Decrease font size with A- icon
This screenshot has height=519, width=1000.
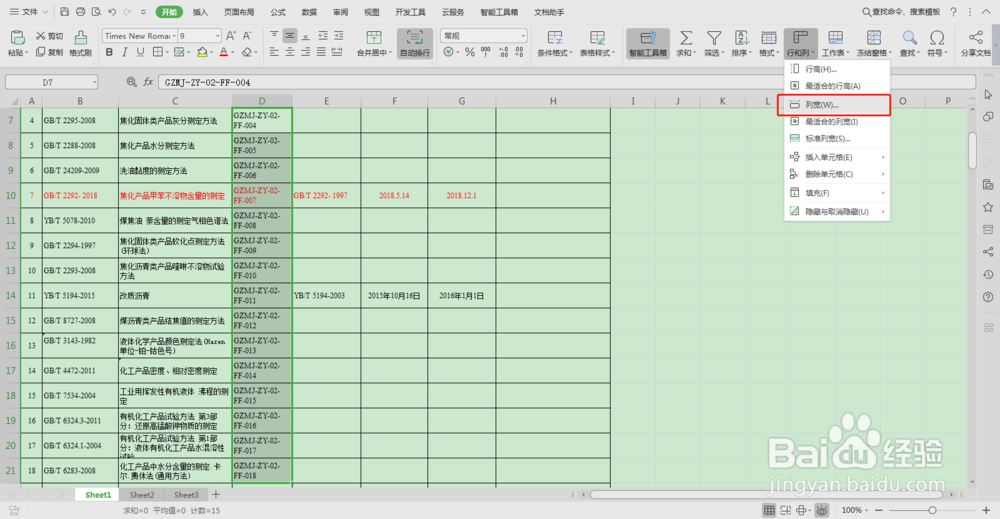[247, 36]
